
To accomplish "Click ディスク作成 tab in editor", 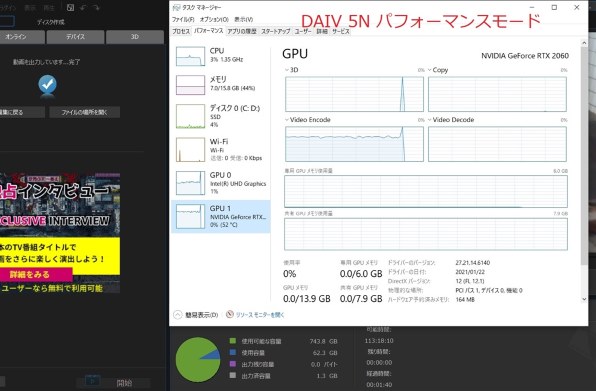I will (51, 22).
